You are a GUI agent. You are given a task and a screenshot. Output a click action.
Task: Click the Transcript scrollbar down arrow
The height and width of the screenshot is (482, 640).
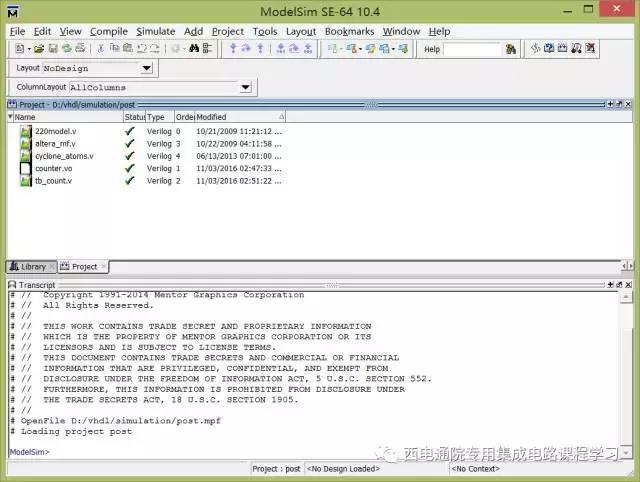(x=626, y=452)
